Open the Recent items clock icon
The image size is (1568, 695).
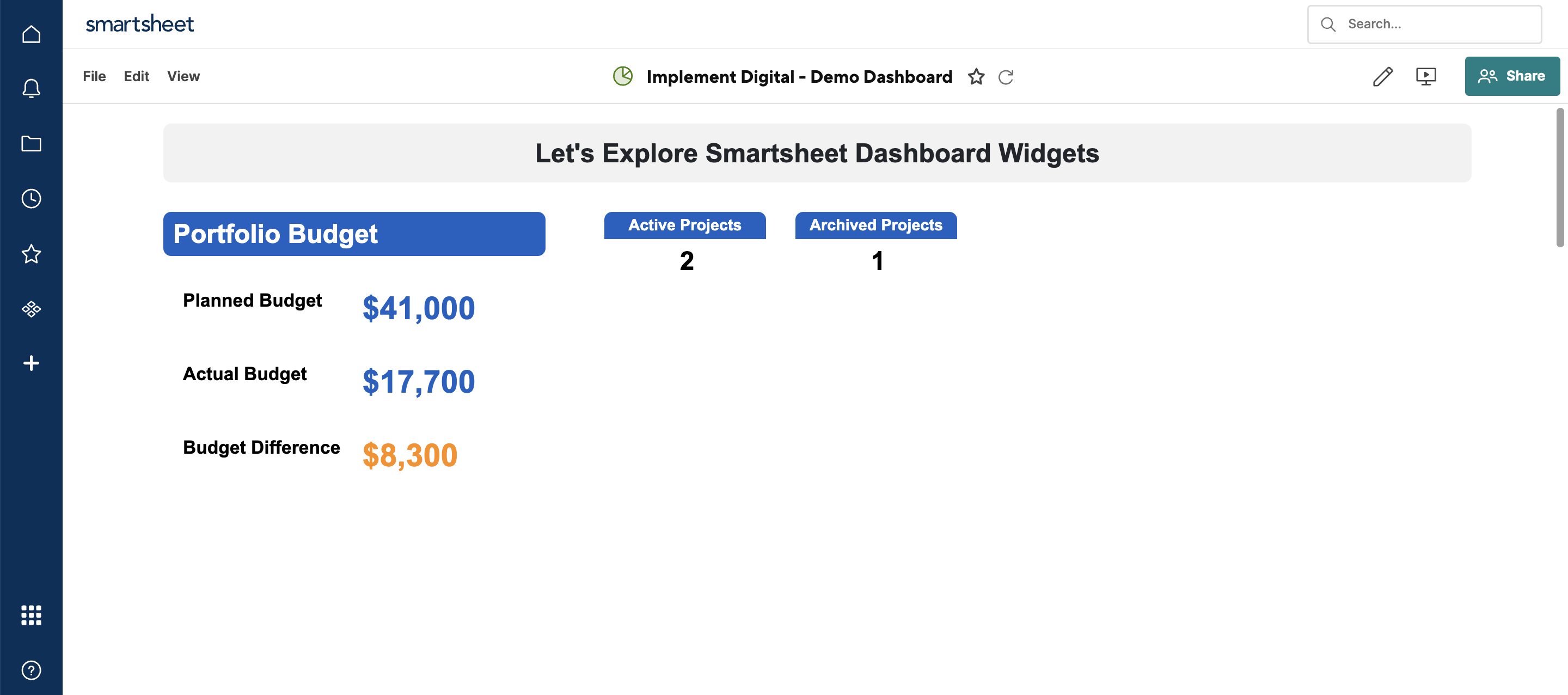[x=31, y=197]
